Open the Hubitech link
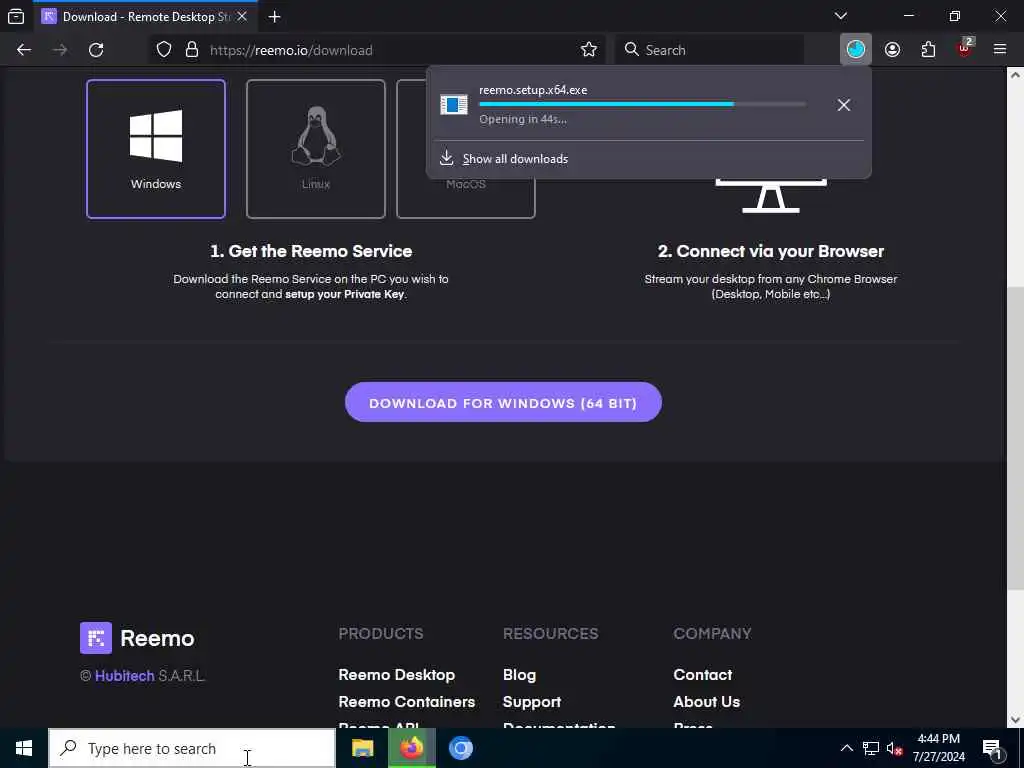Viewport: 1024px width, 768px height. tap(124, 676)
